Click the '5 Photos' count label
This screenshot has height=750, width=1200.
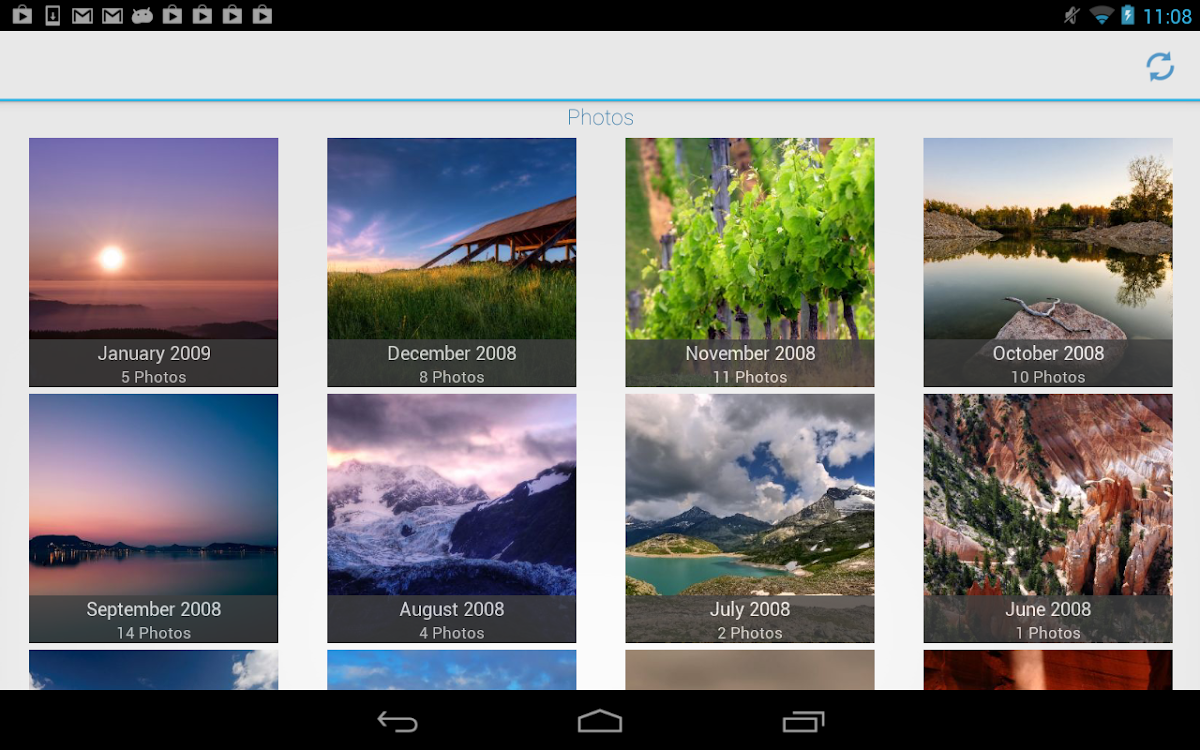coord(154,377)
